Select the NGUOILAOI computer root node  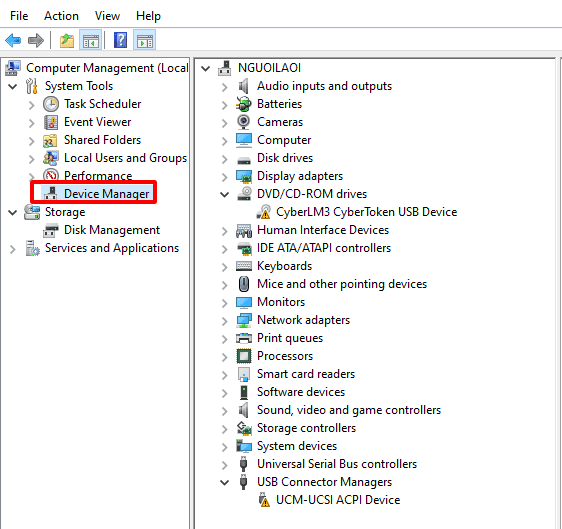point(269,68)
